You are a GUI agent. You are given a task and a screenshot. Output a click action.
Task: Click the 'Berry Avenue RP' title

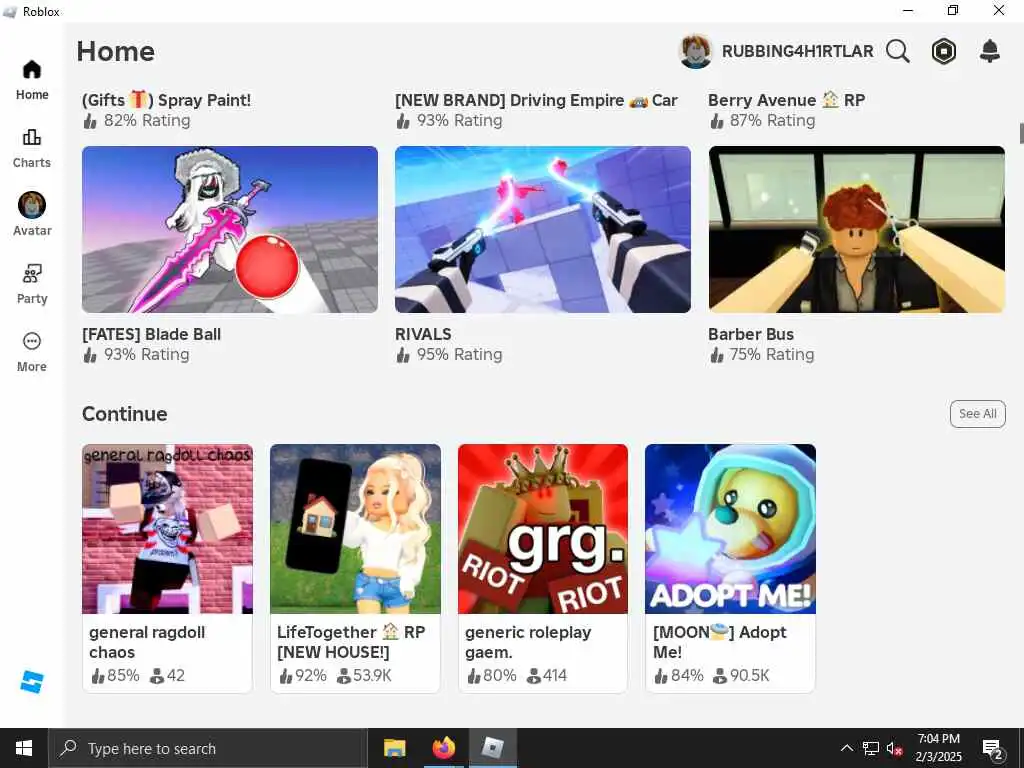click(x=786, y=100)
